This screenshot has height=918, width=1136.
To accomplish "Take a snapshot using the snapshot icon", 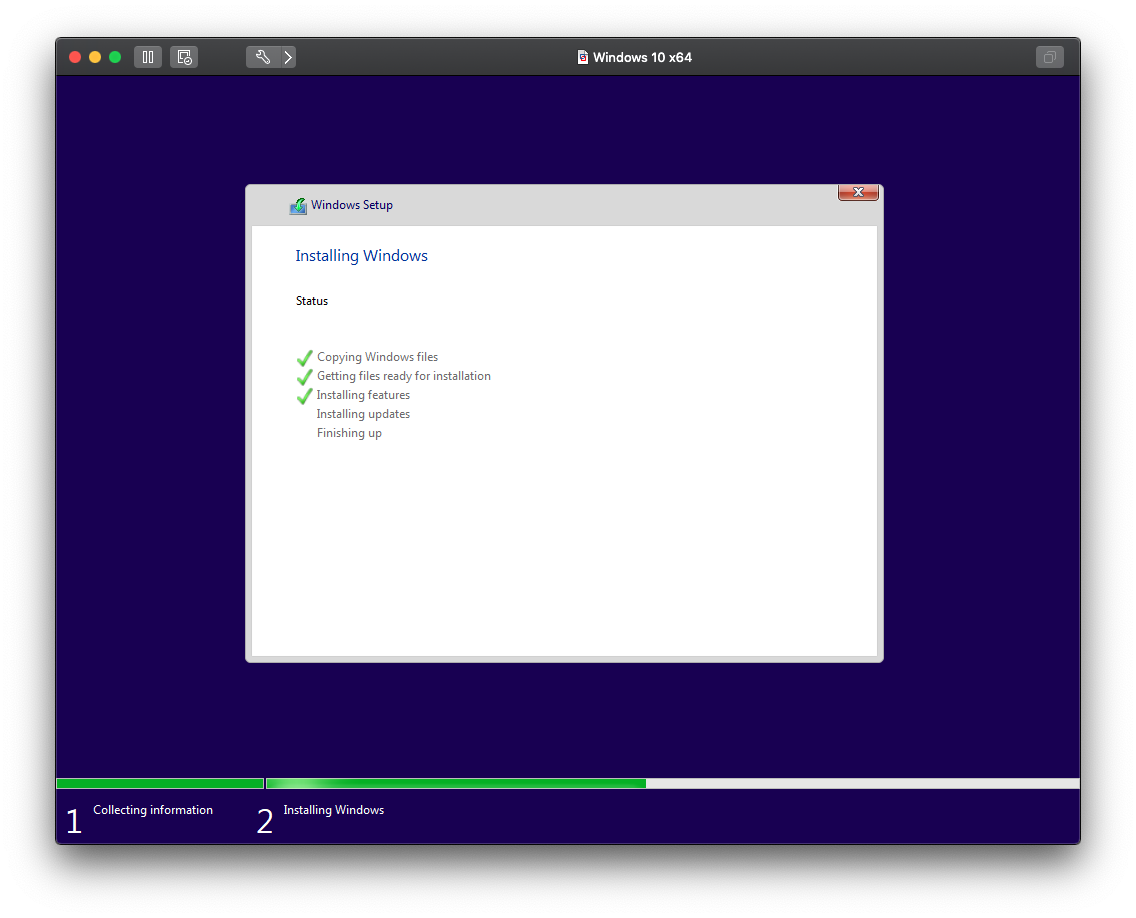I will [183, 57].
